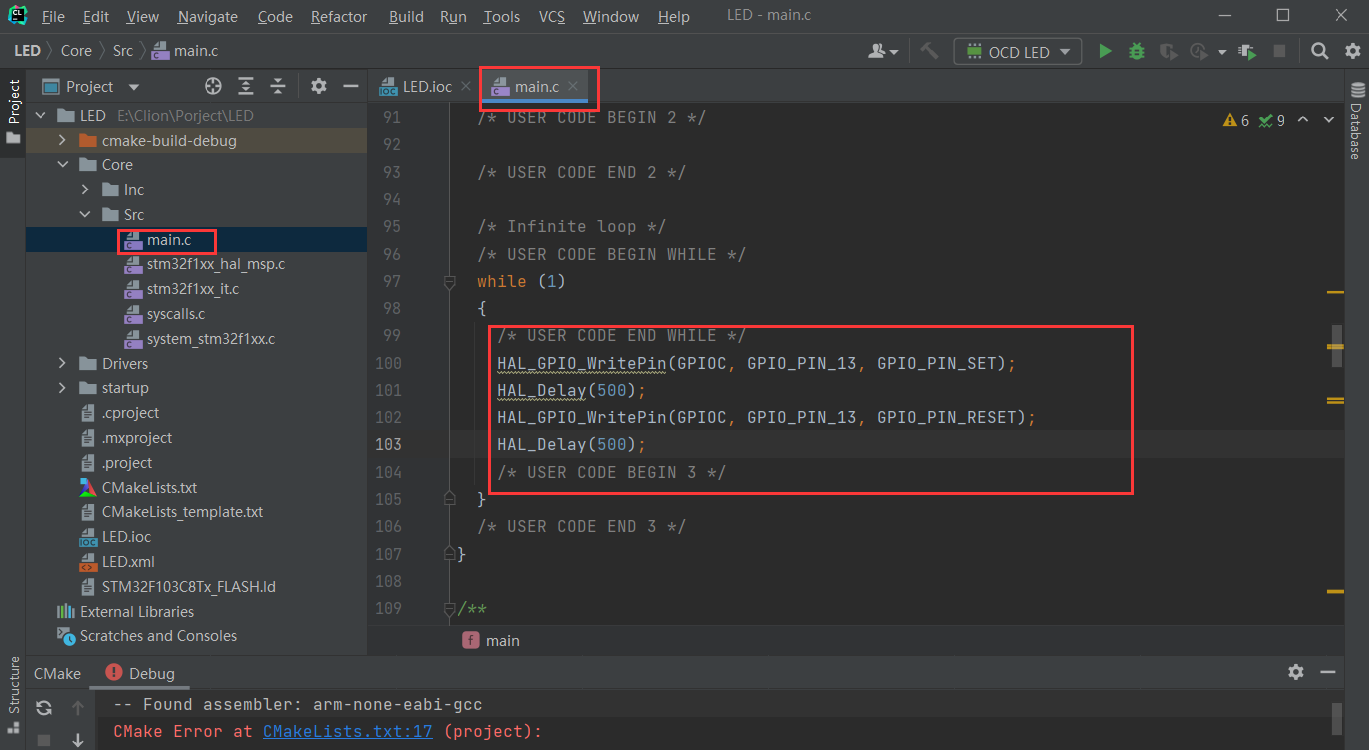Run the OCD LED configuration

click(x=1104, y=50)
